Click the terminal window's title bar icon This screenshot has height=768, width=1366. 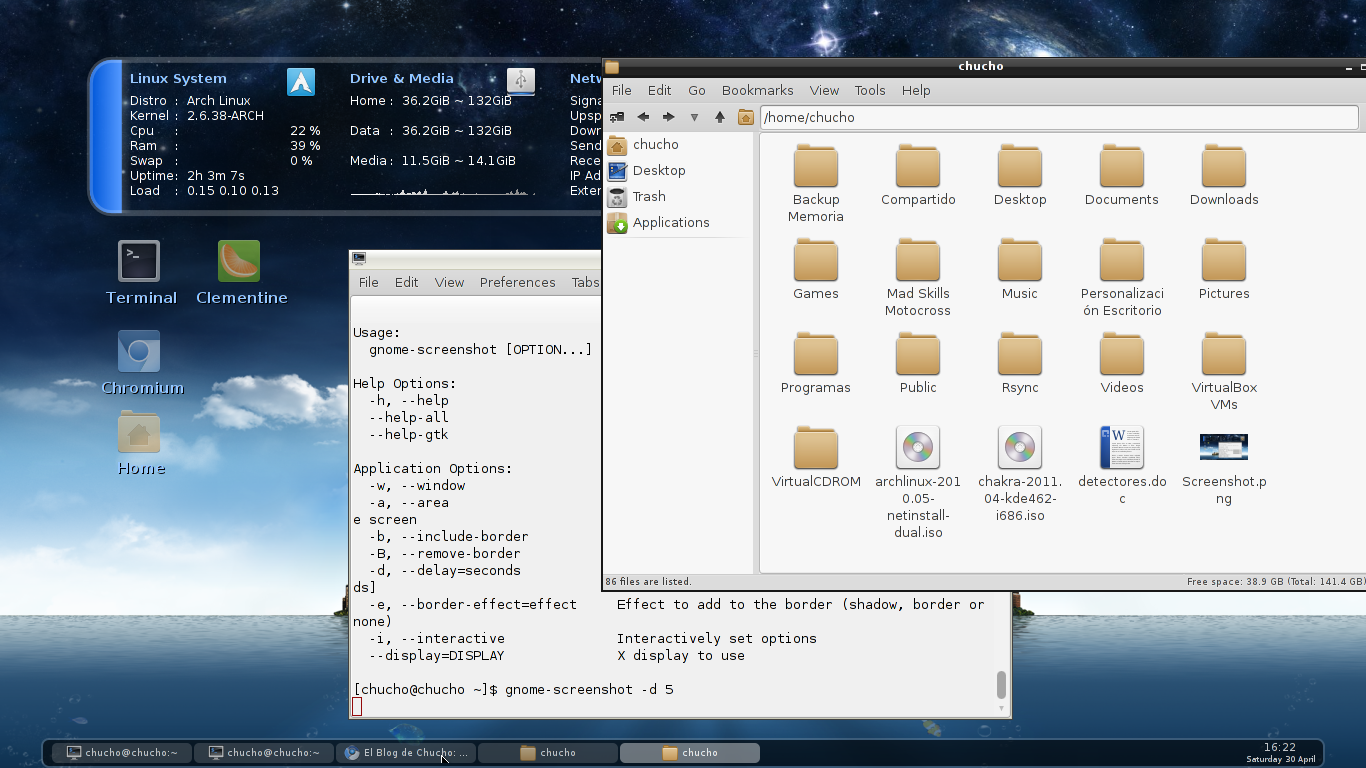point(359,258)
